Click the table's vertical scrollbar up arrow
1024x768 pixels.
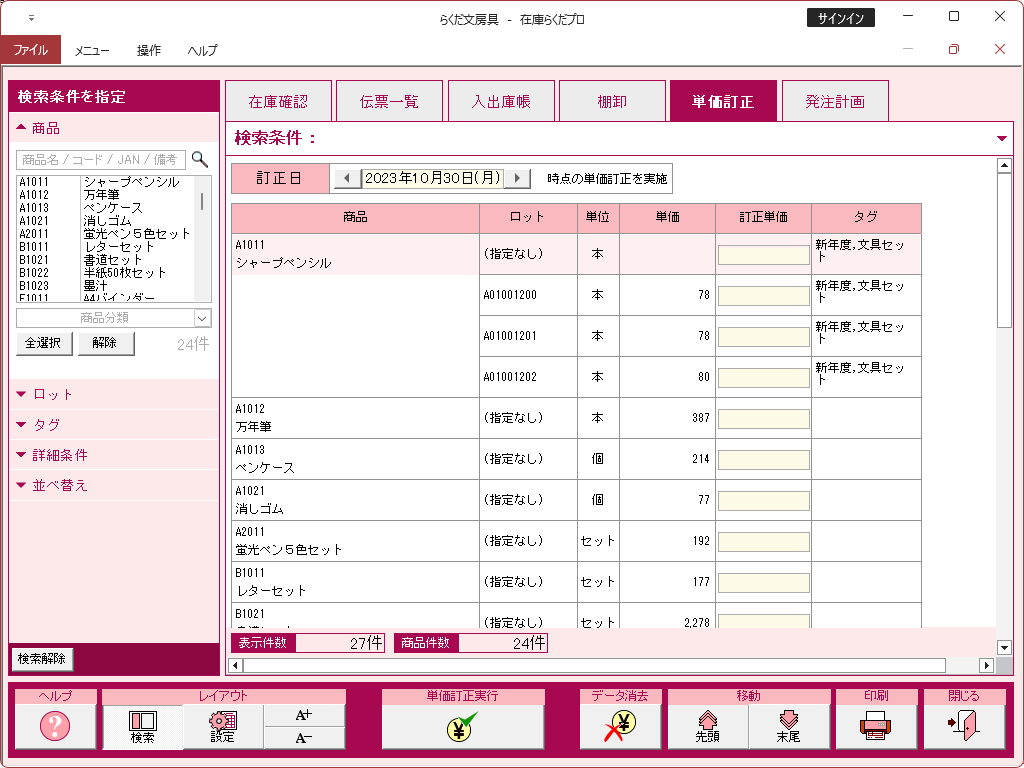[1004, 166]
